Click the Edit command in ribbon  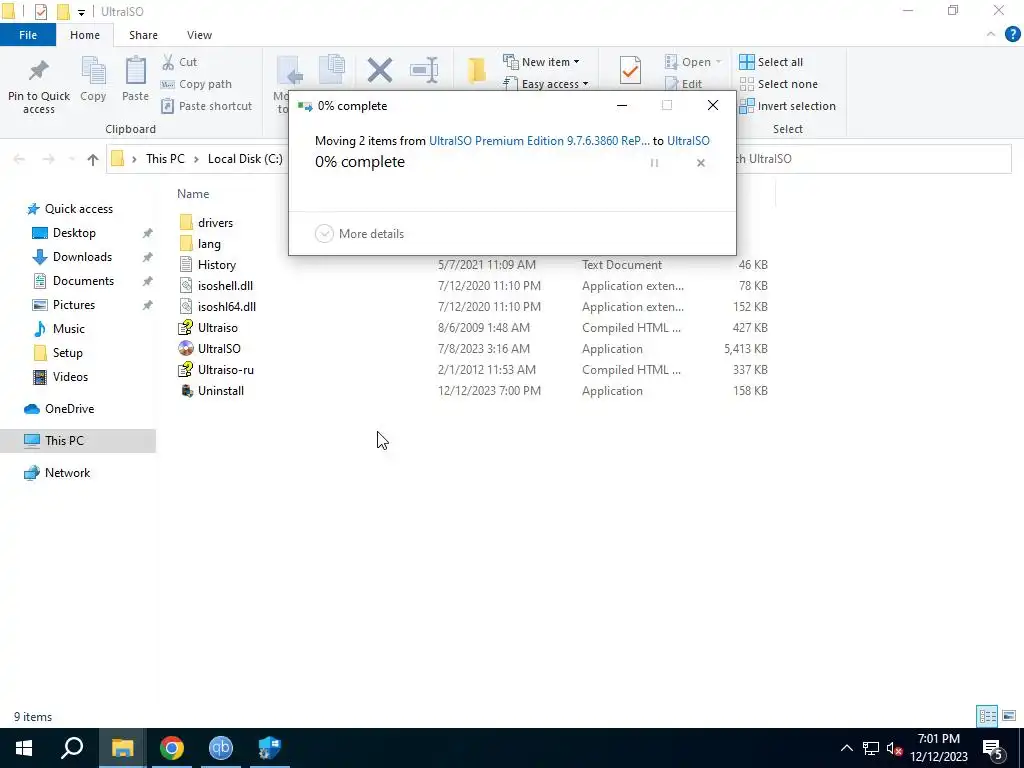pyautogui.click(x=684, y=84)
